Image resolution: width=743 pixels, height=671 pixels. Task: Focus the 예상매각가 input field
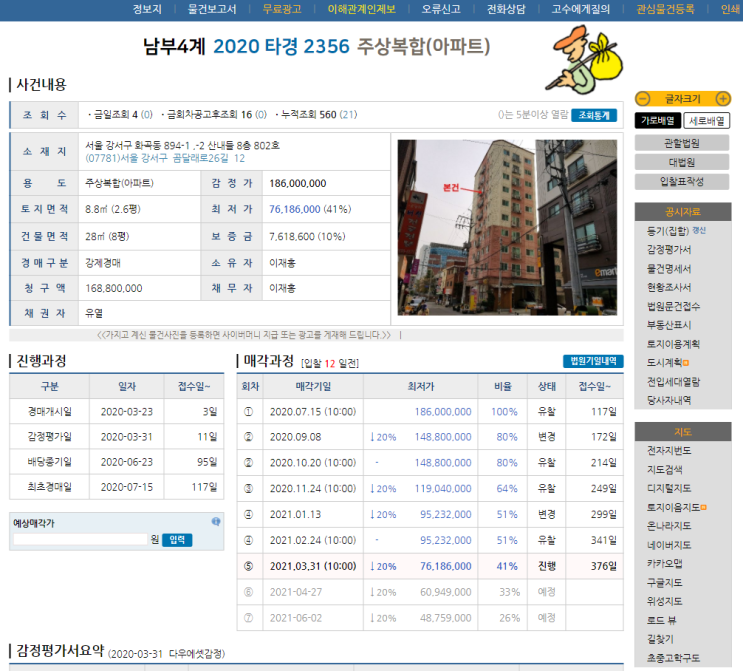(x=80, y=539)
